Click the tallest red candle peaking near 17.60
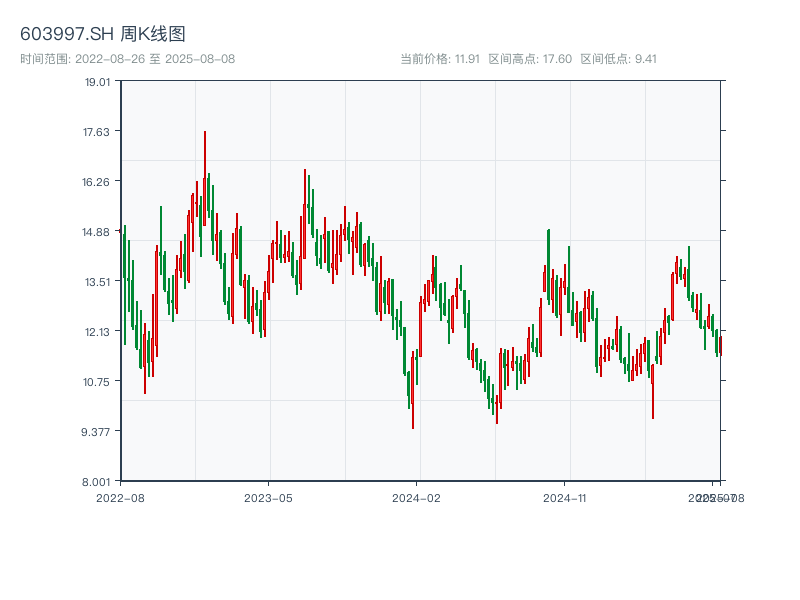The image size is (800, 600). [205, 179]
